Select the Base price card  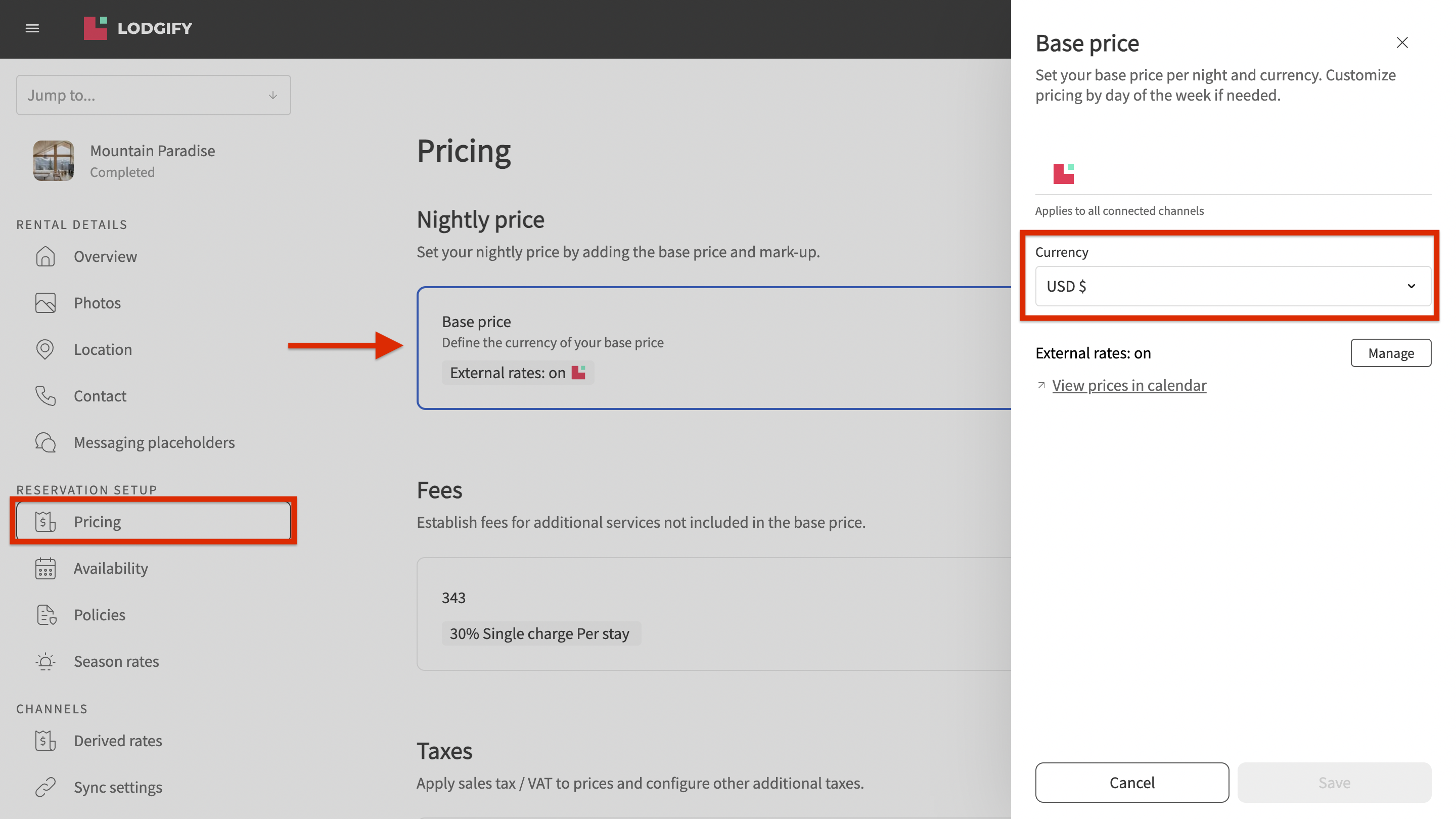714,348
